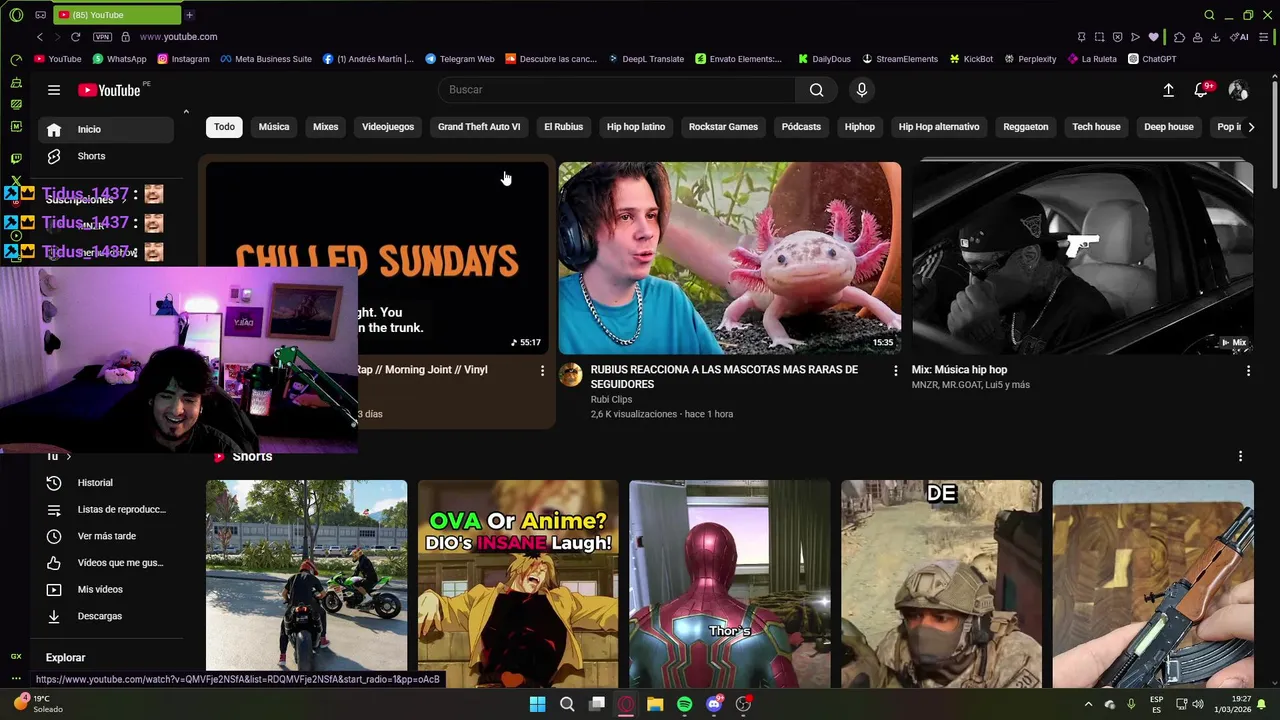Take a snapshot with the capture icon
Image resolution: width=1280 pixels, height=720 pixels.
1099,37
